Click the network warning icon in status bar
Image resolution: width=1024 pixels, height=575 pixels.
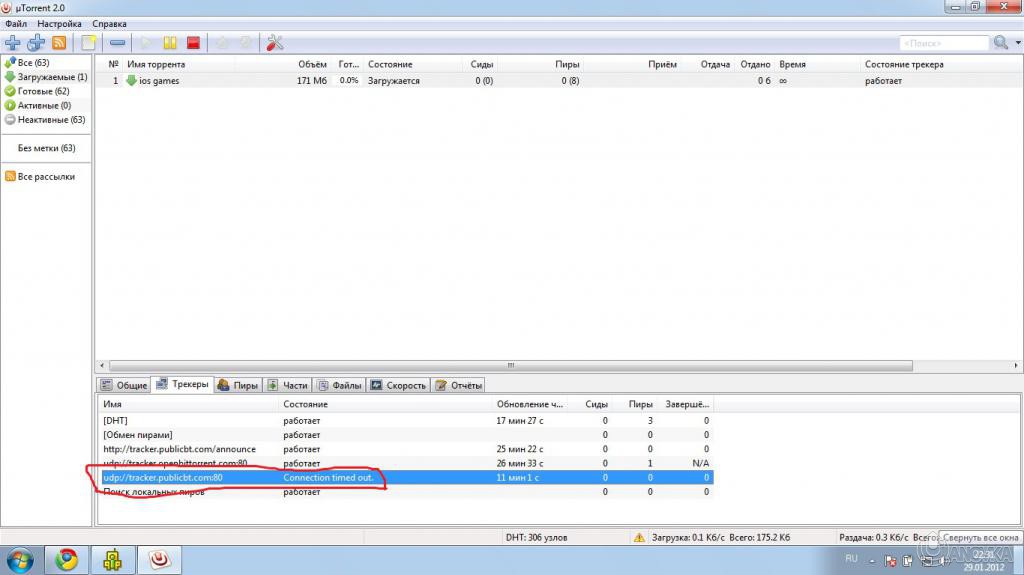(x=639, y=537)
